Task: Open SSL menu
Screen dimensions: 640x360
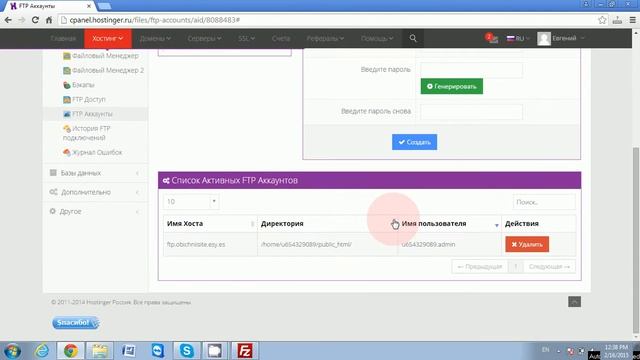Action: coord(247,38)
